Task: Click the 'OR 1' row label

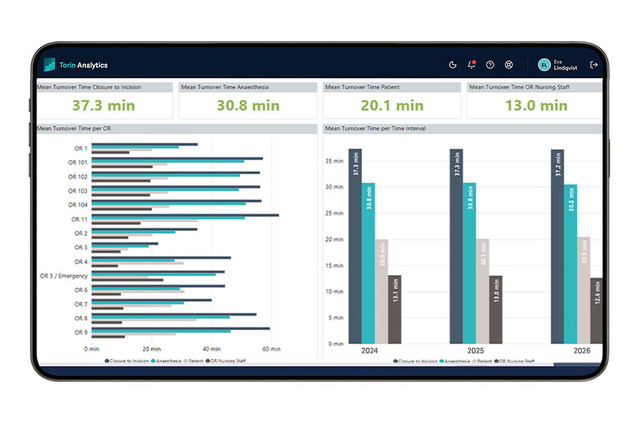Action: pyautogui.click(x=81, y=148)
